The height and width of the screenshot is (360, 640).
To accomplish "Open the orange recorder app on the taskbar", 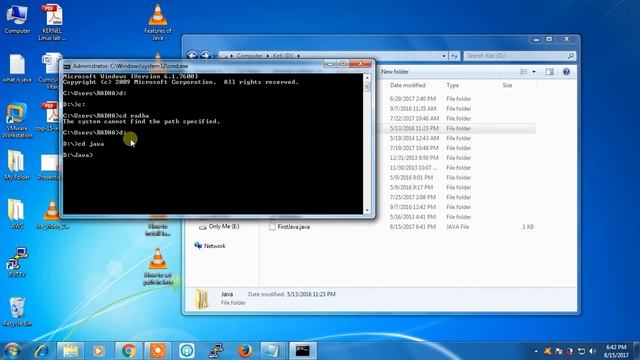I will 158,351.
